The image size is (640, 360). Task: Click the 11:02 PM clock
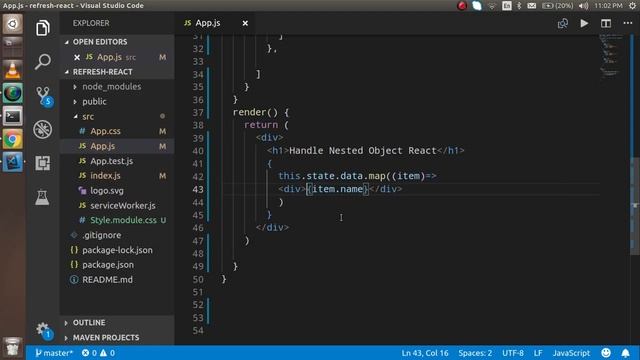[608, 6]
